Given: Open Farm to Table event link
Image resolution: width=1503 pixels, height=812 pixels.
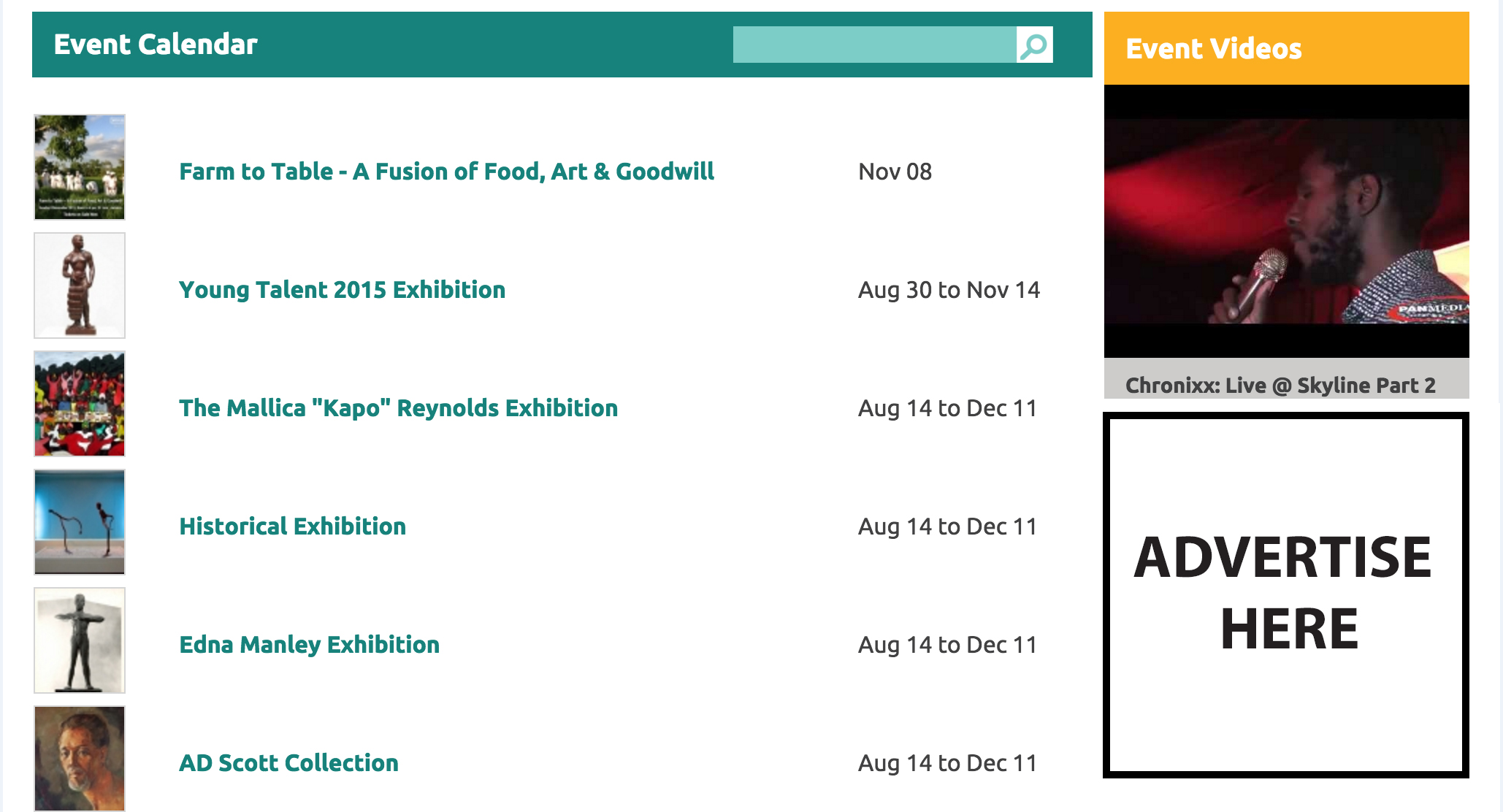Looking at the screenshot, I should [446, 172].
